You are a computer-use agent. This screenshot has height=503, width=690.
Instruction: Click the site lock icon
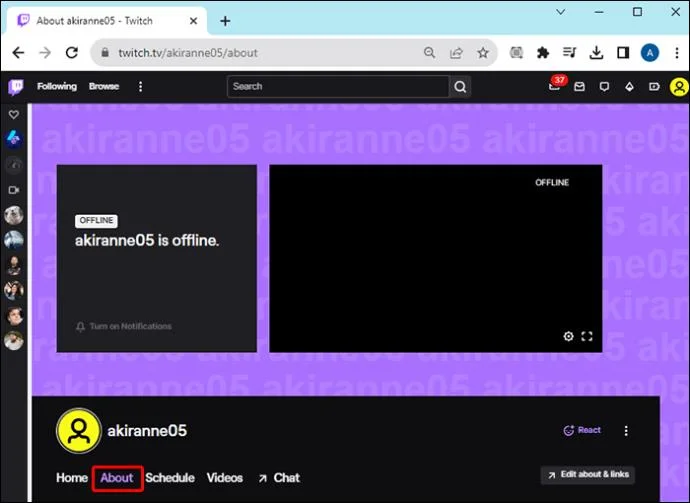coord(105,52)
